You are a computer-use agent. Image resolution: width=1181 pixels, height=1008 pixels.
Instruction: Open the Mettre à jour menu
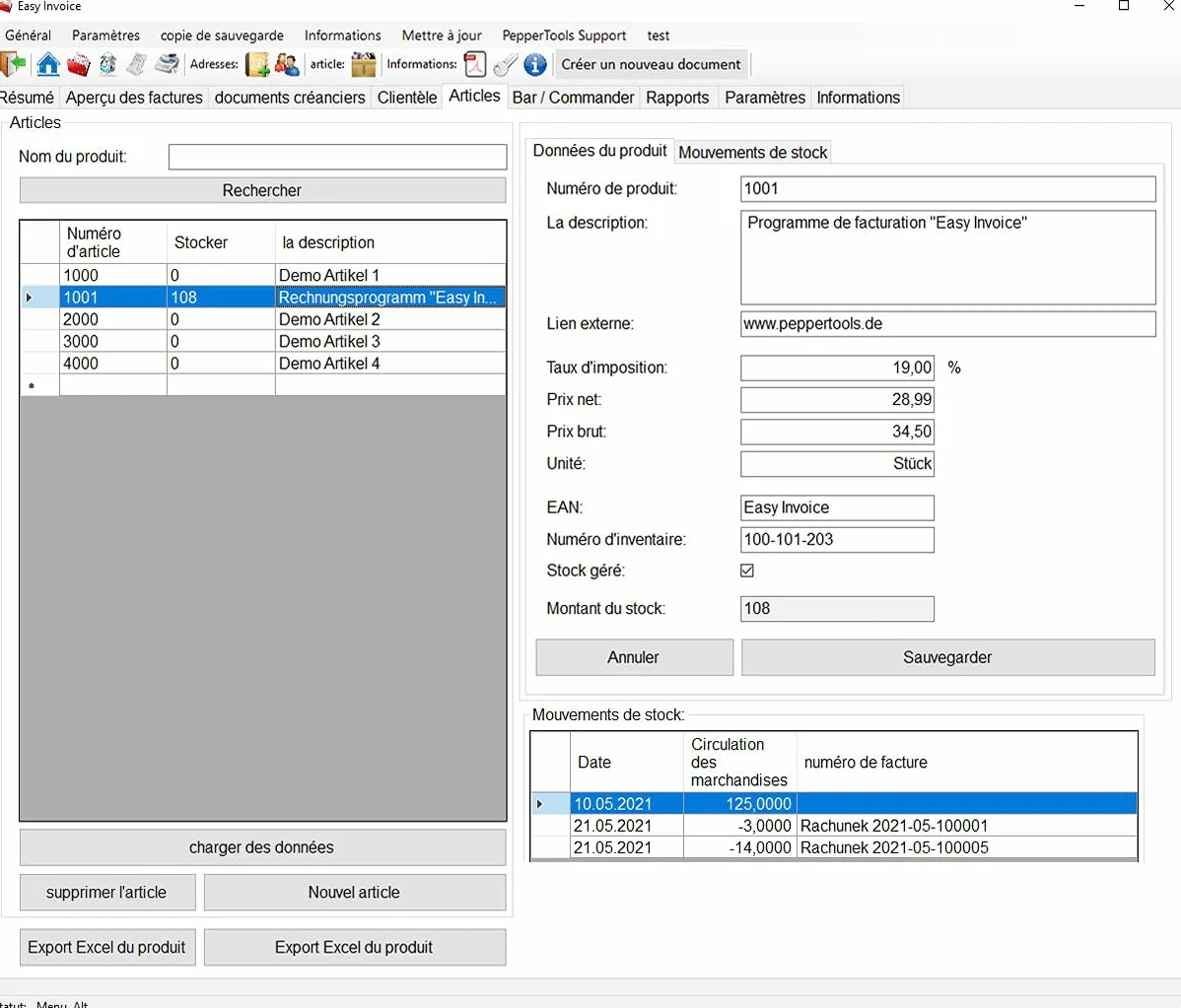point(442,35)
